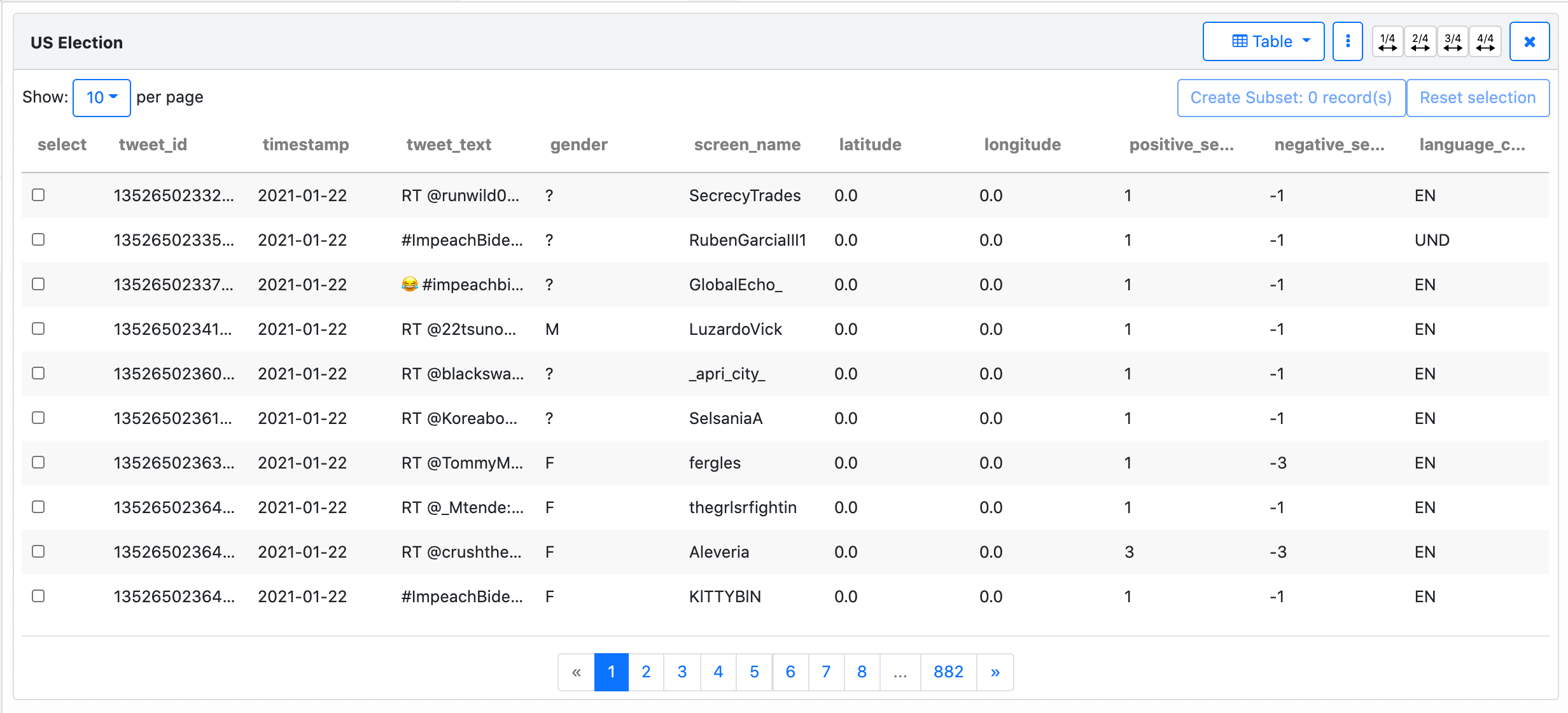This screenshot has height=713, width=1568.
Task: Select the LuzardoVick row checkbox
Action: point(38,328)
